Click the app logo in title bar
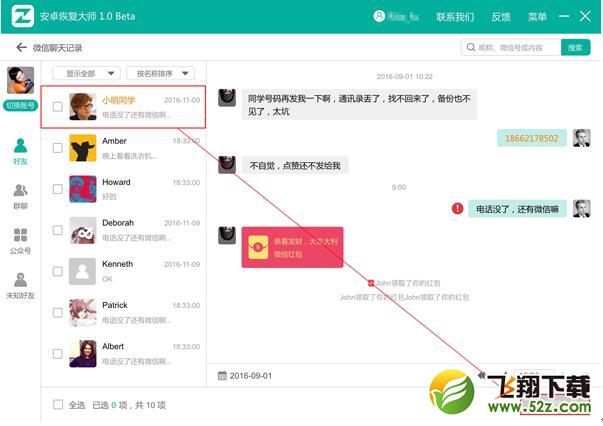This screenshot has width=603, height=426. (22, 16)
